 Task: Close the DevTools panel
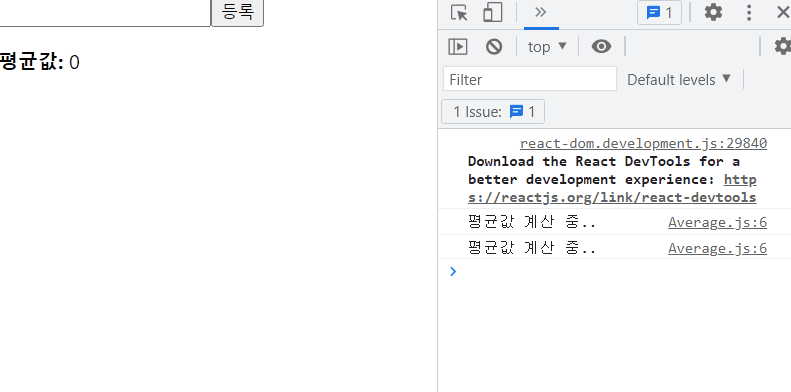[783, 12]
